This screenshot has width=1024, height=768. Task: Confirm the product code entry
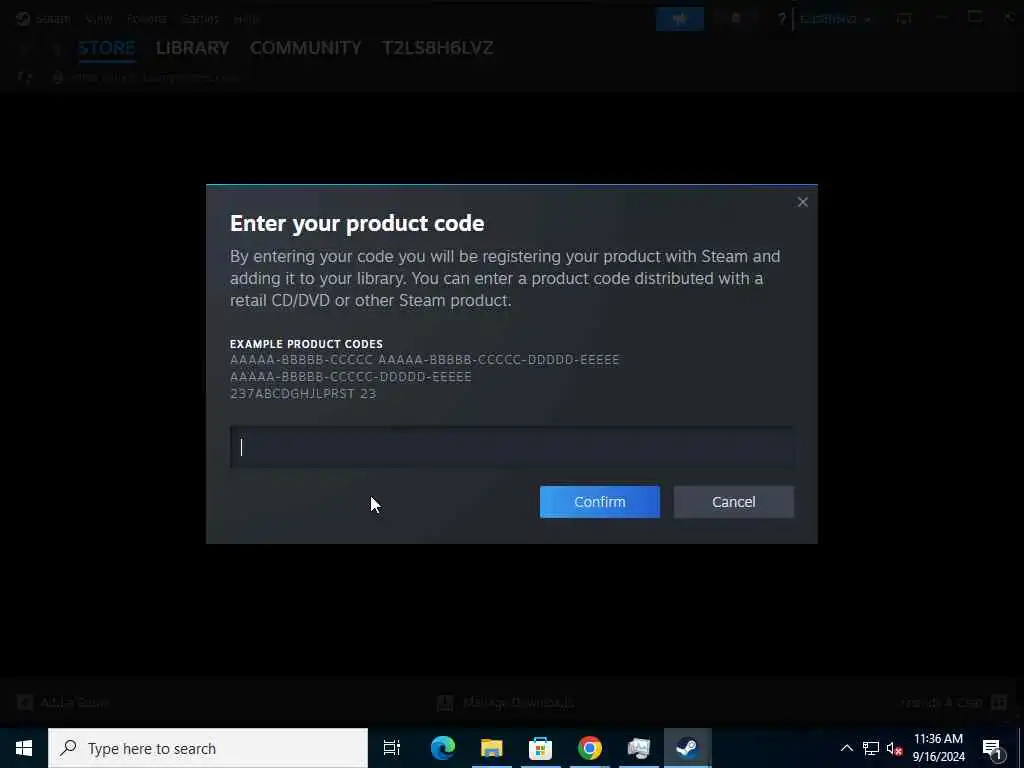click(x=600, y=502)
